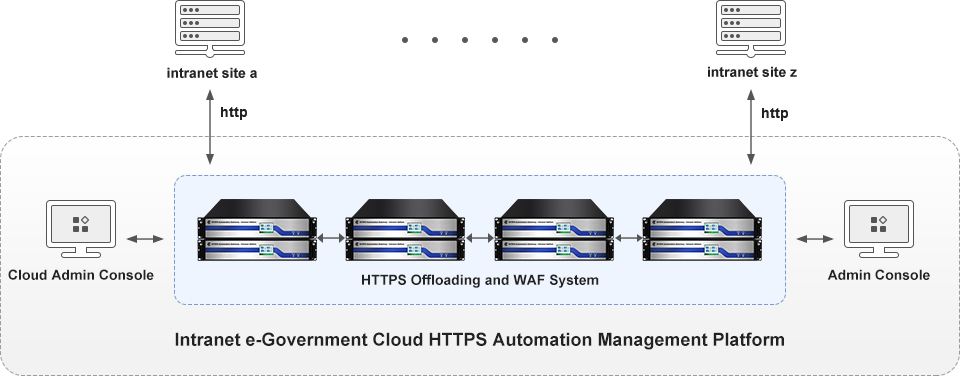Click the 'intranet site a' label
960x376 pixels.
pos(211,73)
